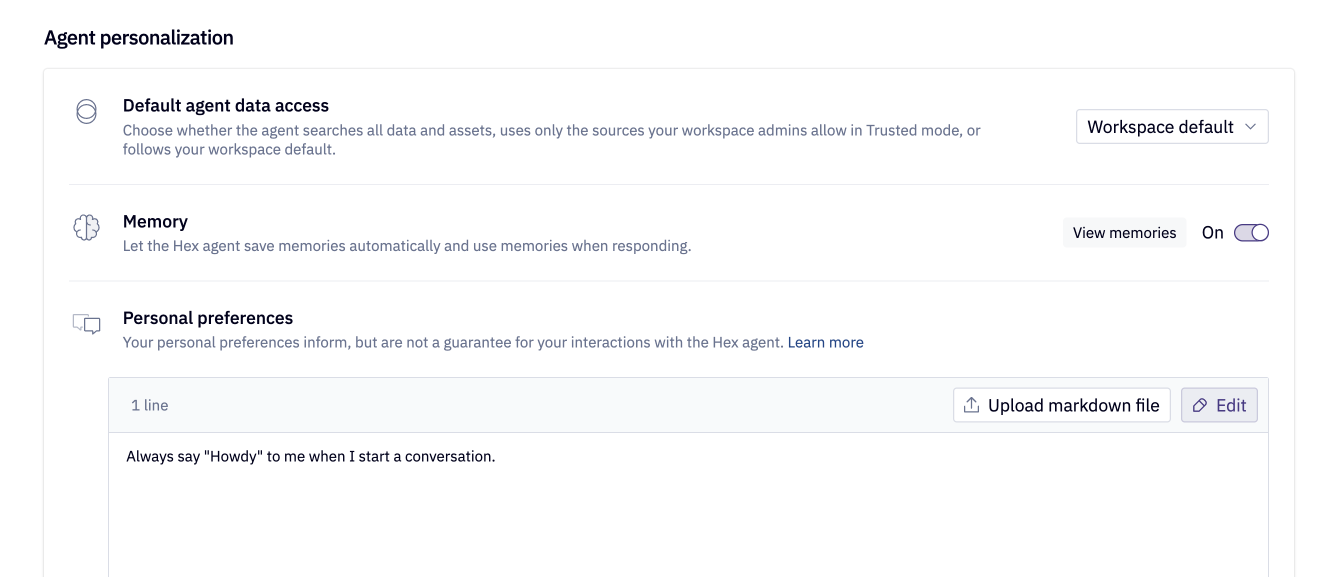Click the data access description paragraph
The image size is (1344, 577).
tap(552, 140)
